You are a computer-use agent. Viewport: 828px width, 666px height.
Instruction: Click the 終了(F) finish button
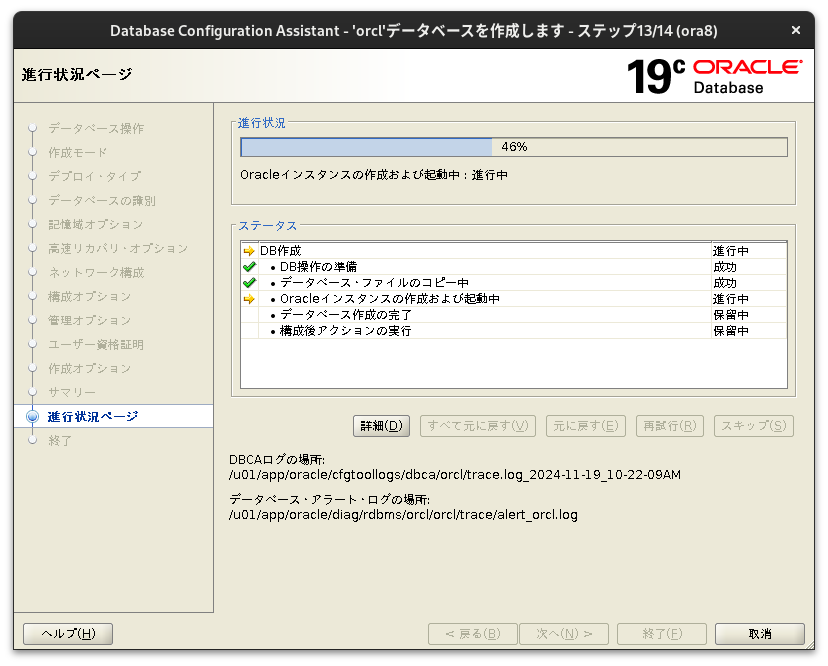pos(661,633)
